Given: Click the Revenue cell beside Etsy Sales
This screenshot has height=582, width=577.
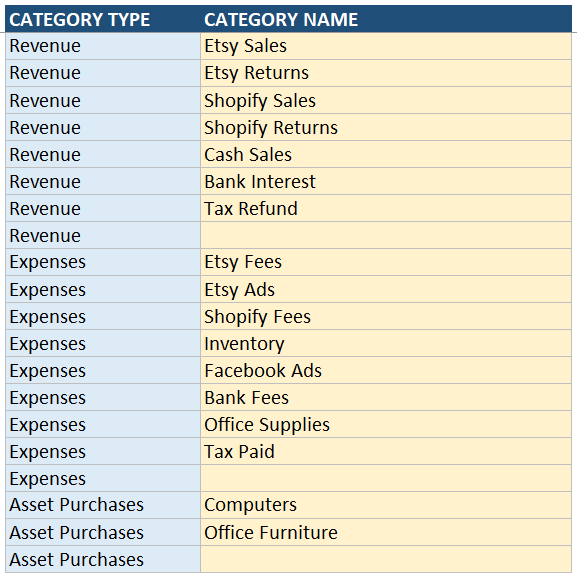Looking at the screenshot, I should [x=103, y=46].
